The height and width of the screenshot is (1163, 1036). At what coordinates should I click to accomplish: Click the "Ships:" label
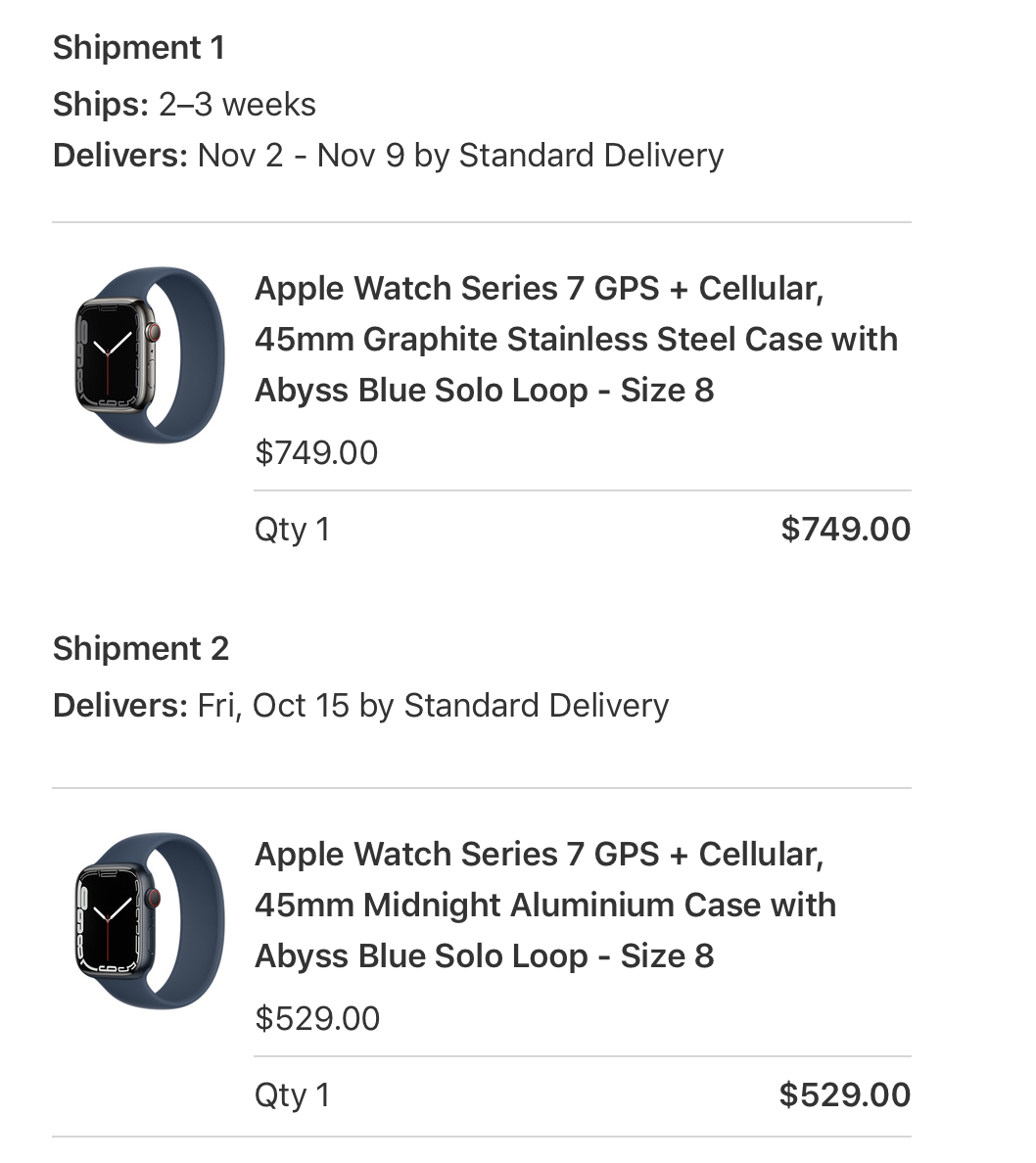(x=101, y=105)
